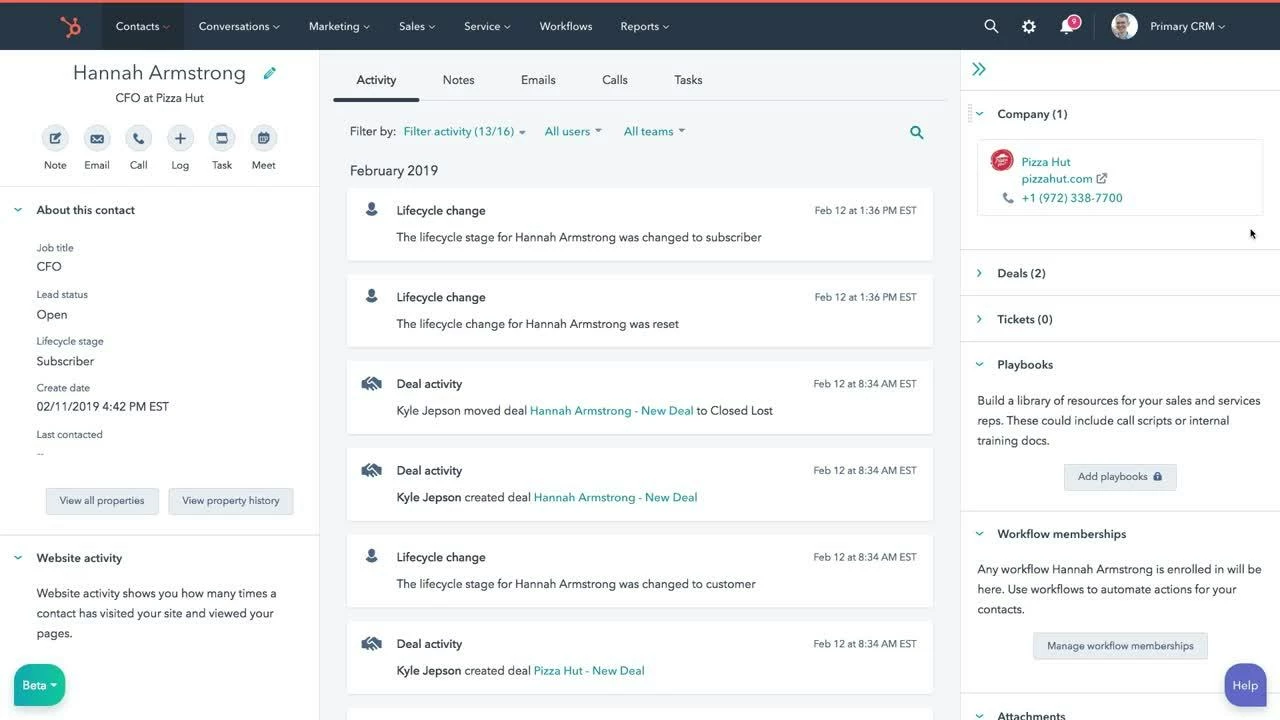Switch to the Activity tab
This screenshot has height=720, width=1280.
click(376, 80)
